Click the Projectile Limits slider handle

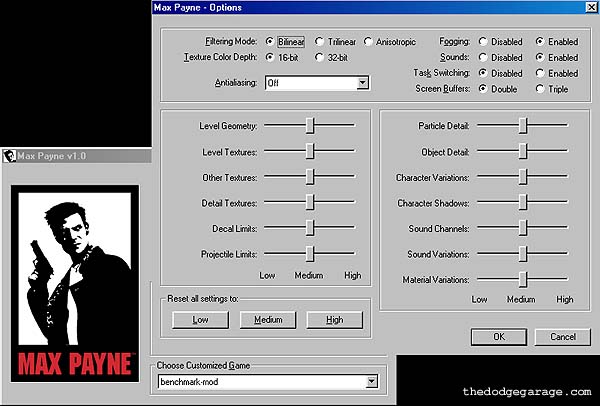pyautogui.click(x=310, y=253)
